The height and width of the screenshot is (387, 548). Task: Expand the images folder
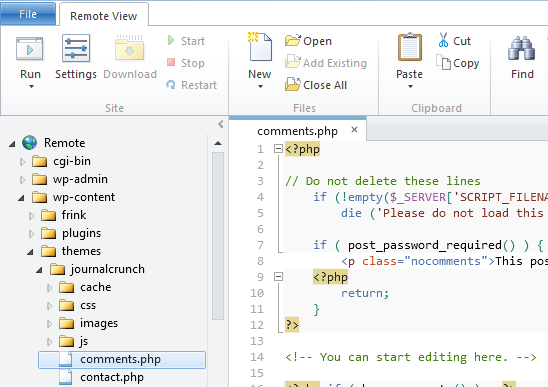50,324
